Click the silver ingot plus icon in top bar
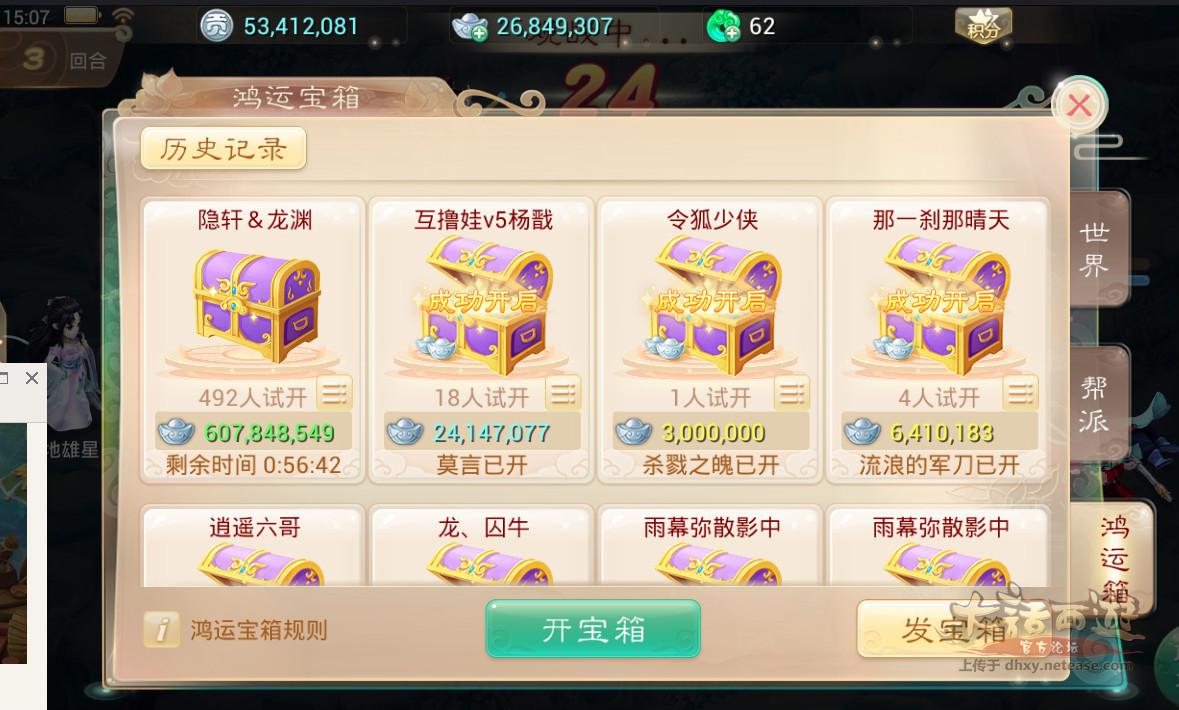The width and height of the screenshot is (1179, 710). 470,27
